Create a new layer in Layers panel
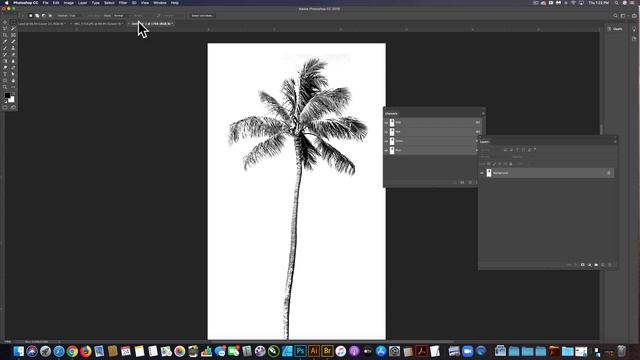The height and width of the screenshot is (360, 640). 603,265
